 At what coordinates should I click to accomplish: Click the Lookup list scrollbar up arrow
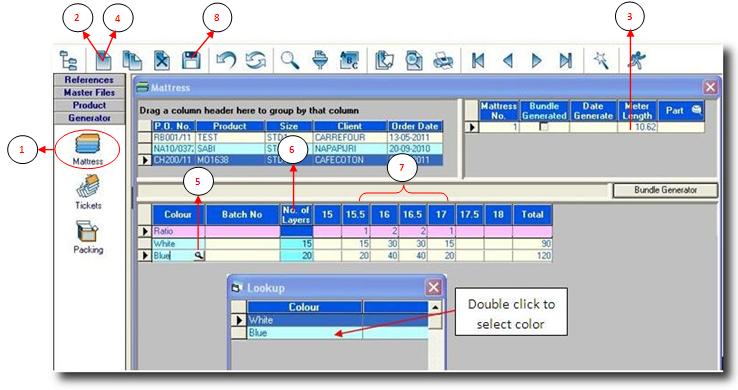tap(435, 308)
